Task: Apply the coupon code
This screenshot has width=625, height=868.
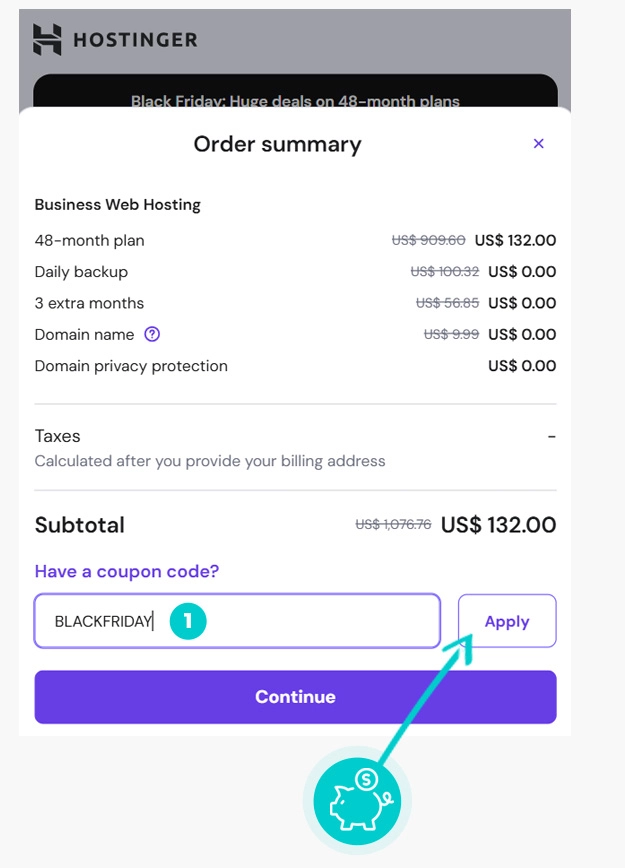Action: coord(507,621)
